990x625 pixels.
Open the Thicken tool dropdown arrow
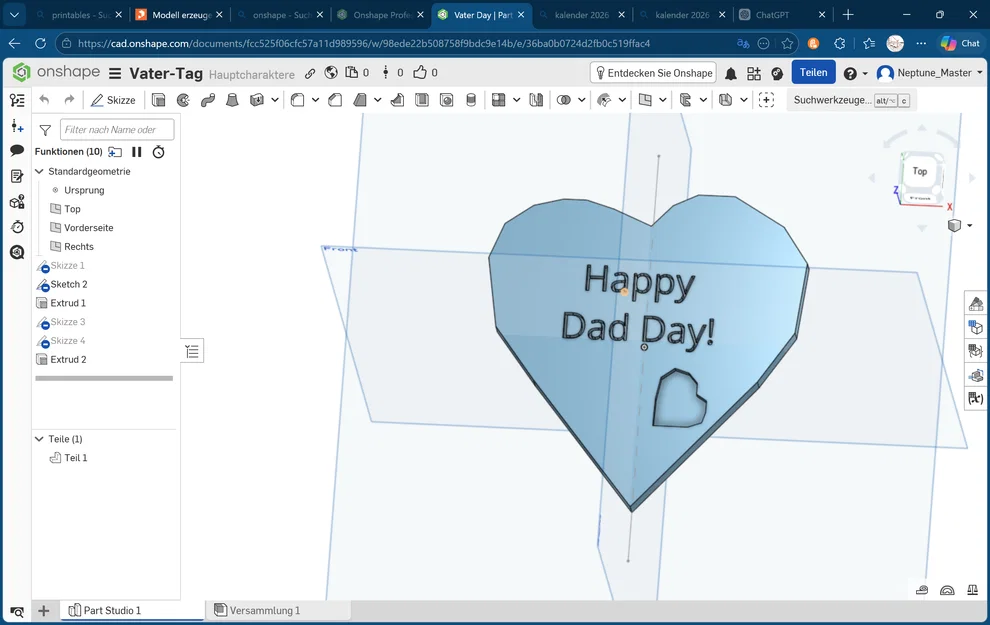[x=275, y=100]
